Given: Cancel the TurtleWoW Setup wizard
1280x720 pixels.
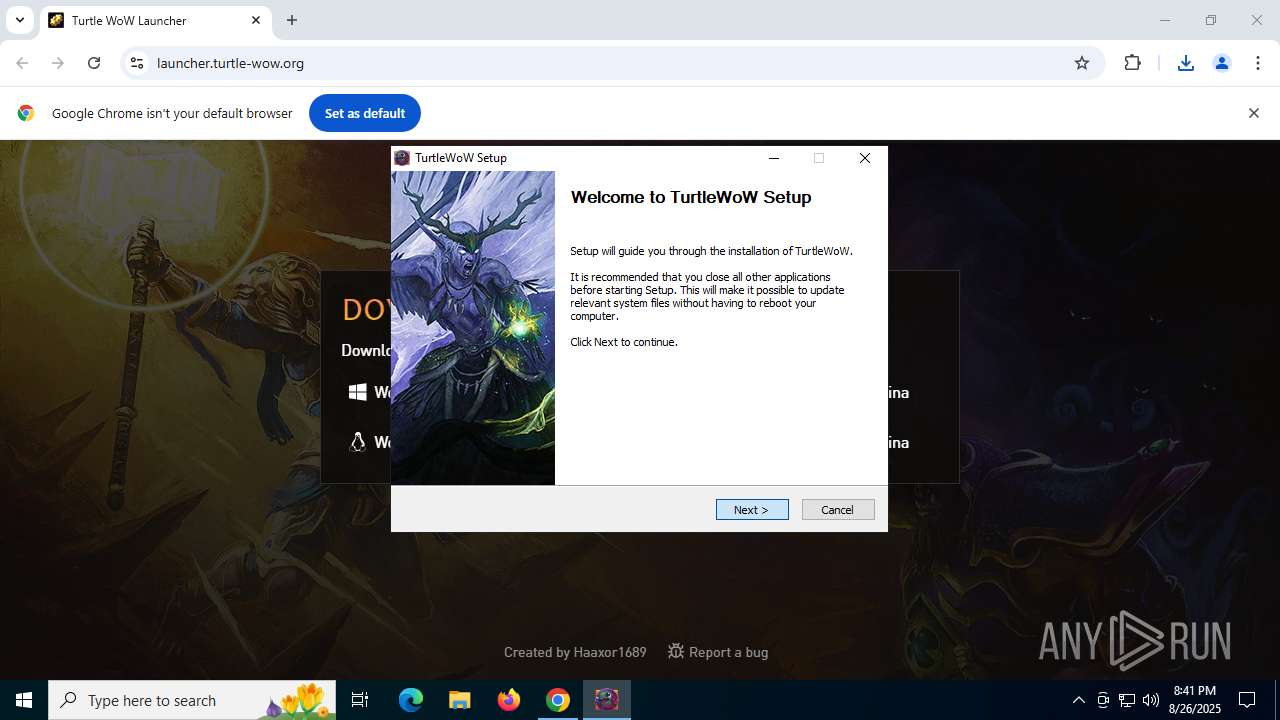Looking at the screenshot, I should [838, 510].
